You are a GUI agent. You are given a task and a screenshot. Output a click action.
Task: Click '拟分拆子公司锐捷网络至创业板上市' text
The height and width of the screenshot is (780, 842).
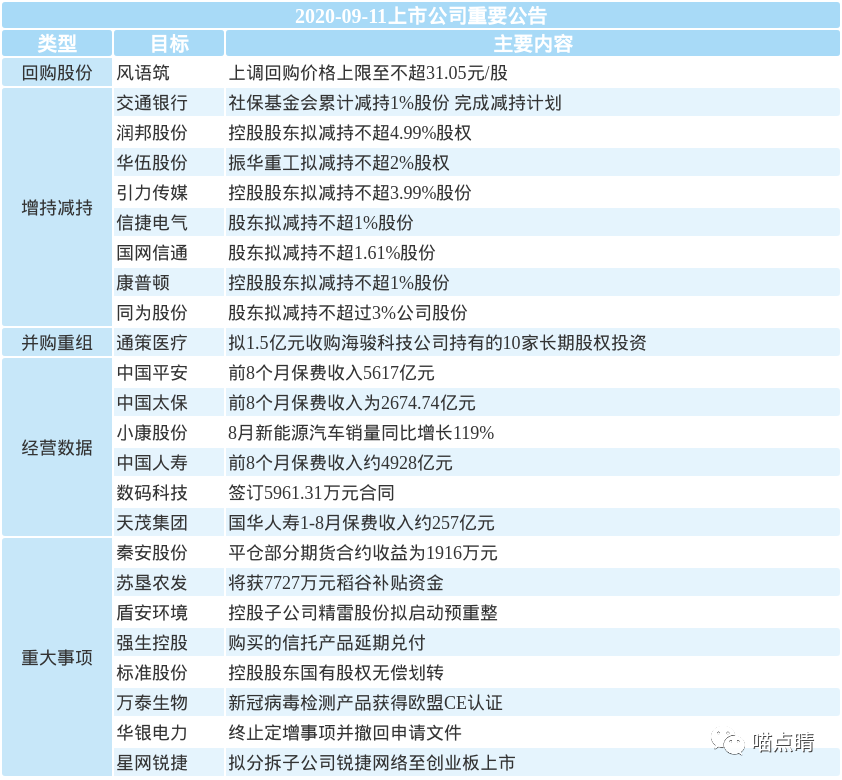tap(372, 762)
